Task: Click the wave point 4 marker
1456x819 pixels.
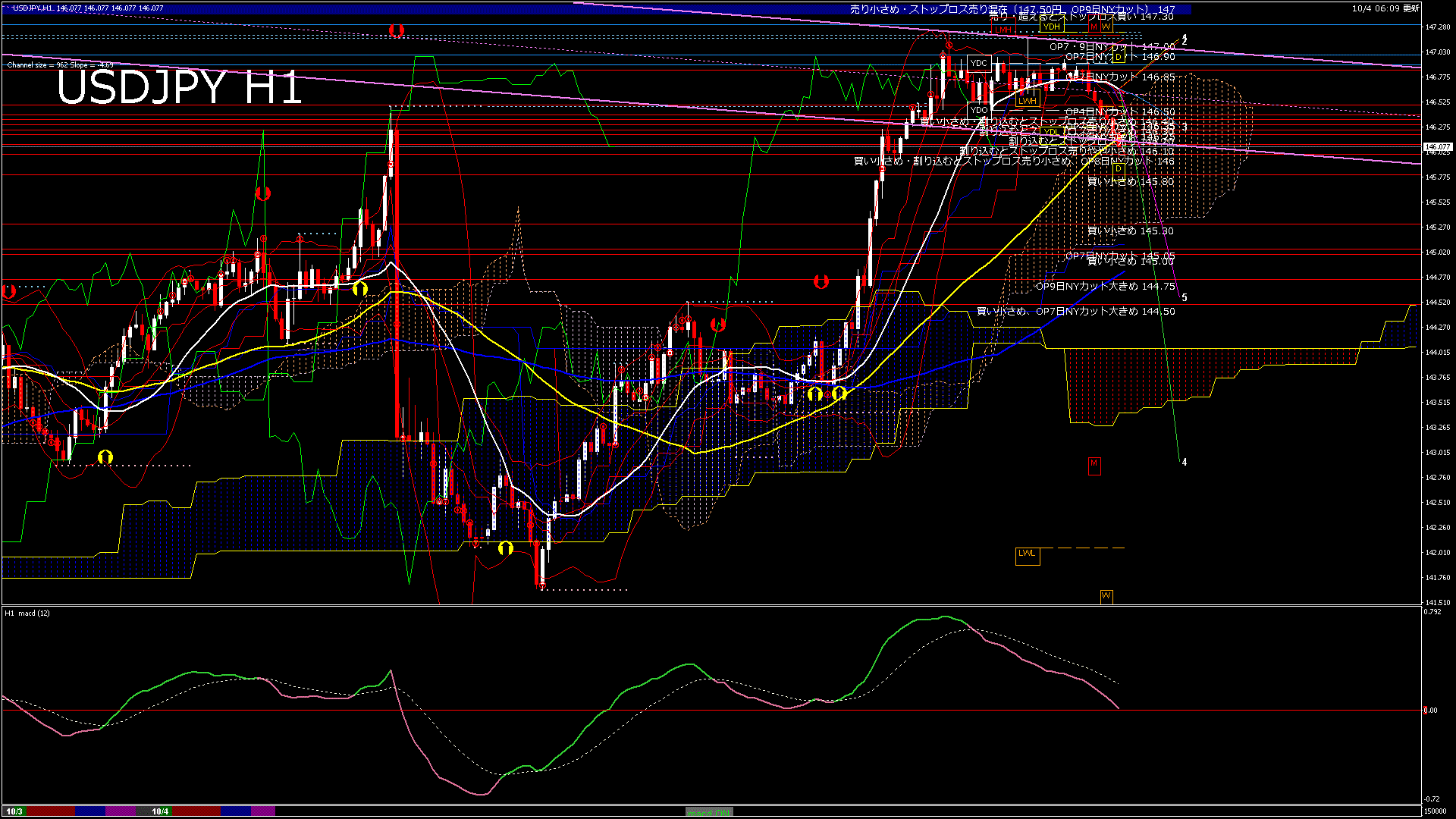Action: [x=1185, y=462]
